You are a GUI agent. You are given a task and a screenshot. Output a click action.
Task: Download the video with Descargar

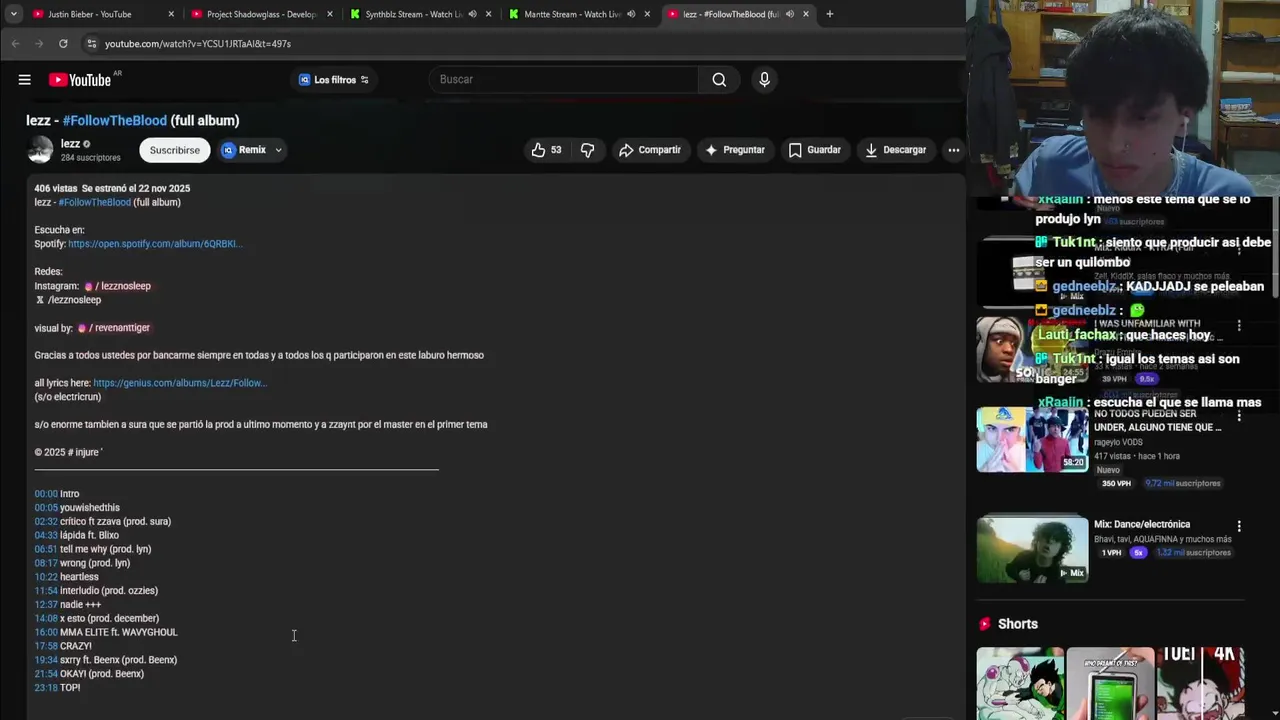896,150
